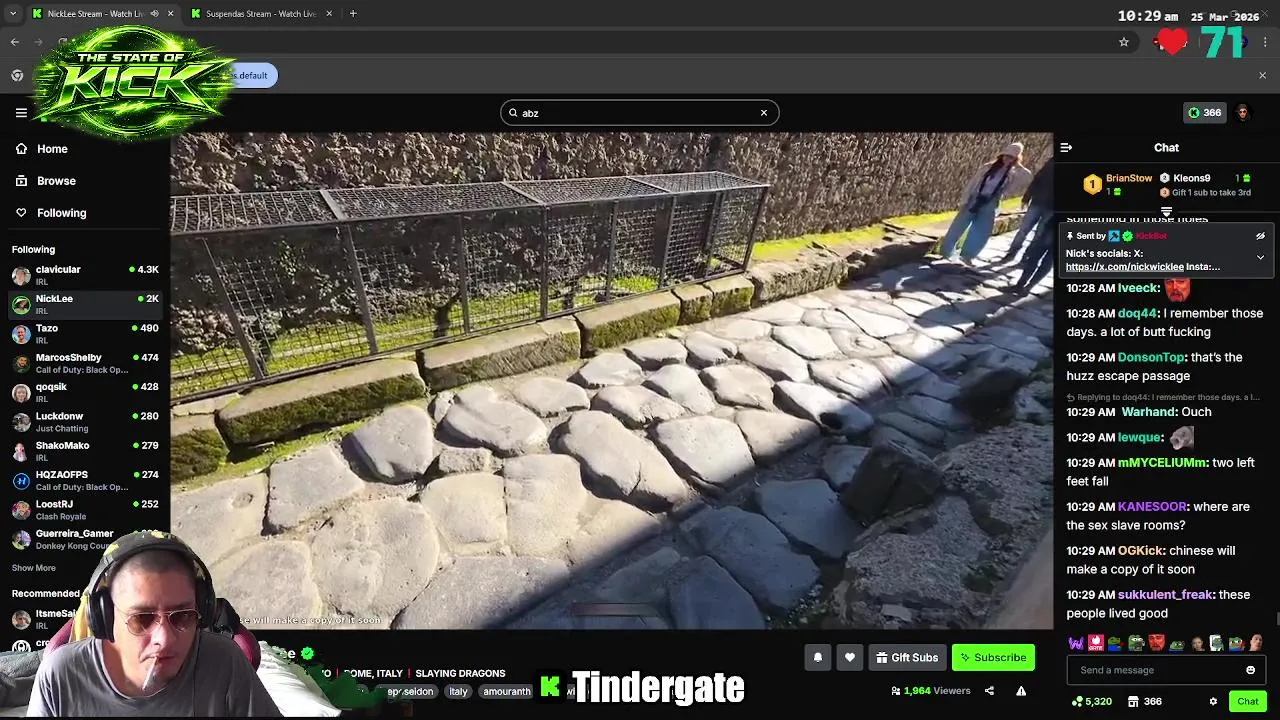The image size is (1280, 720).
Task: Open Luckdonw channel in sidebar
Action: [85, 422]
